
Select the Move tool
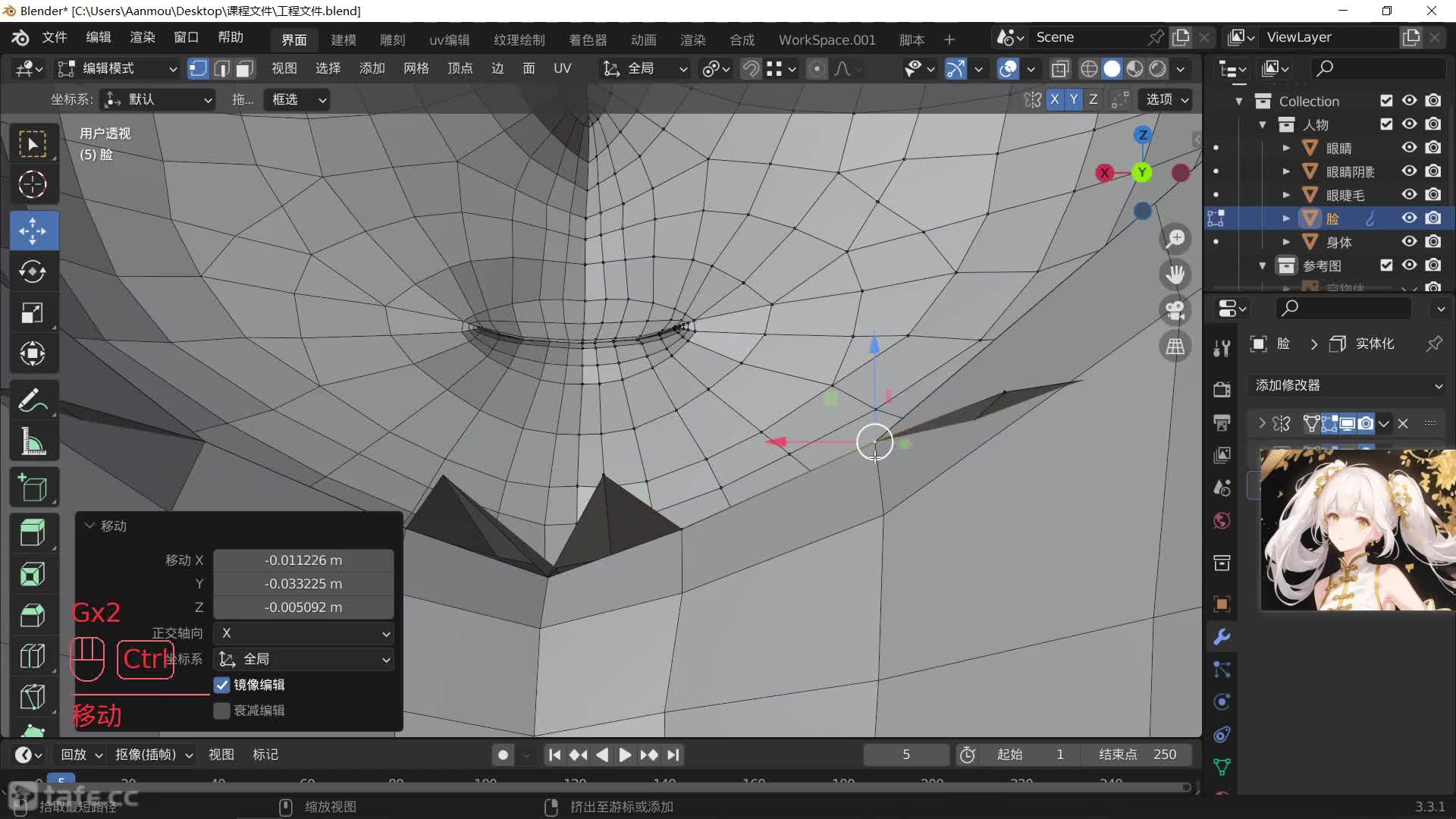pyautogui.click(x=33, y=231)
